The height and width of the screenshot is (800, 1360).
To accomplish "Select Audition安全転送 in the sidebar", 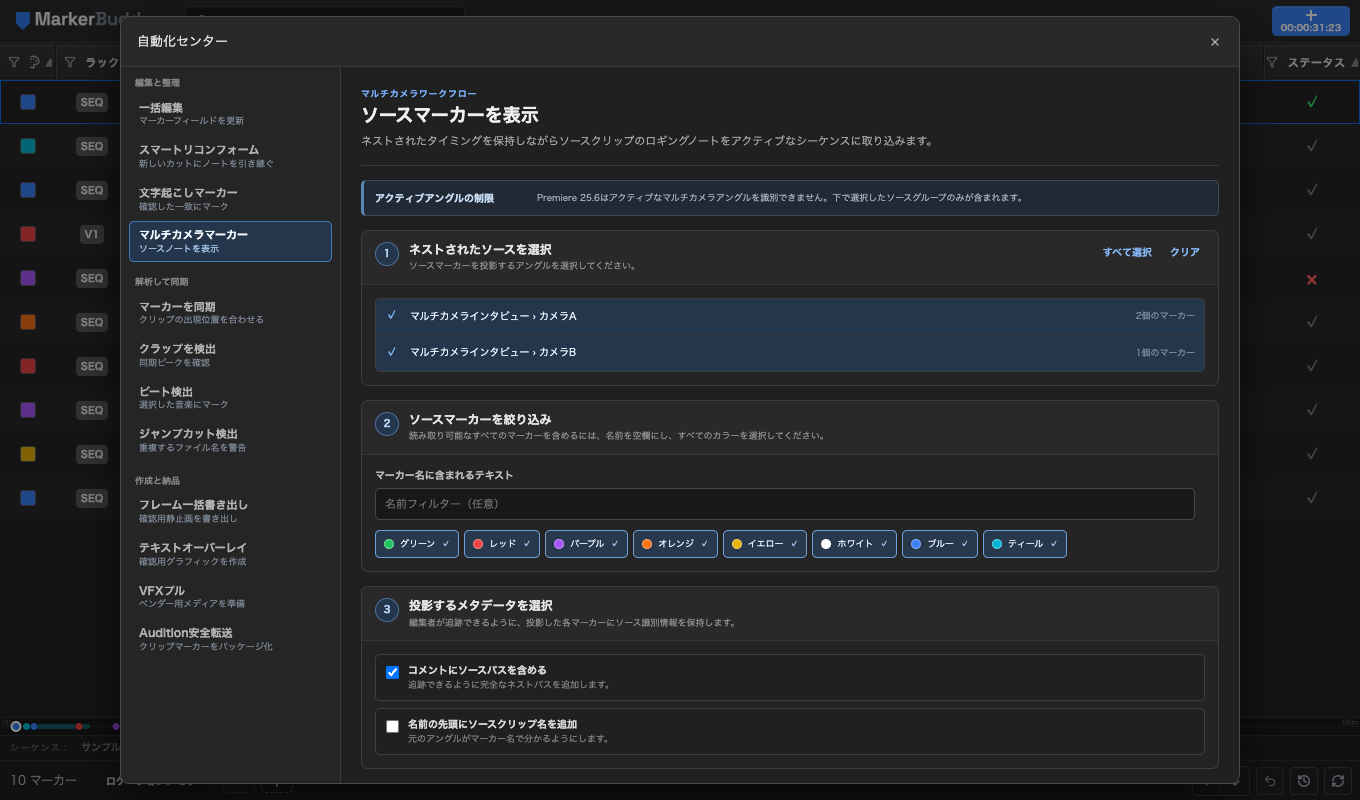I will [x=230, y=639].
